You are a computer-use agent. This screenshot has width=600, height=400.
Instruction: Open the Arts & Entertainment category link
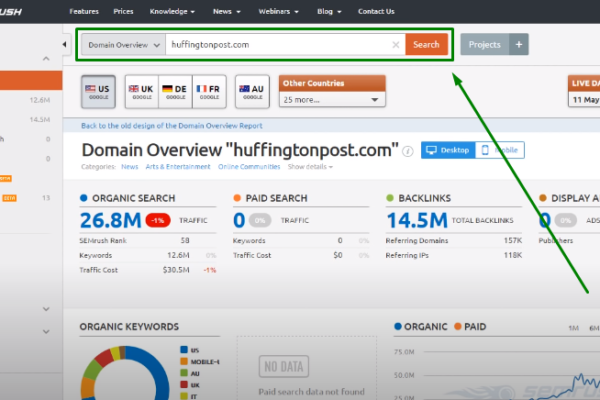pyautogui.click(x=178, y=167)
